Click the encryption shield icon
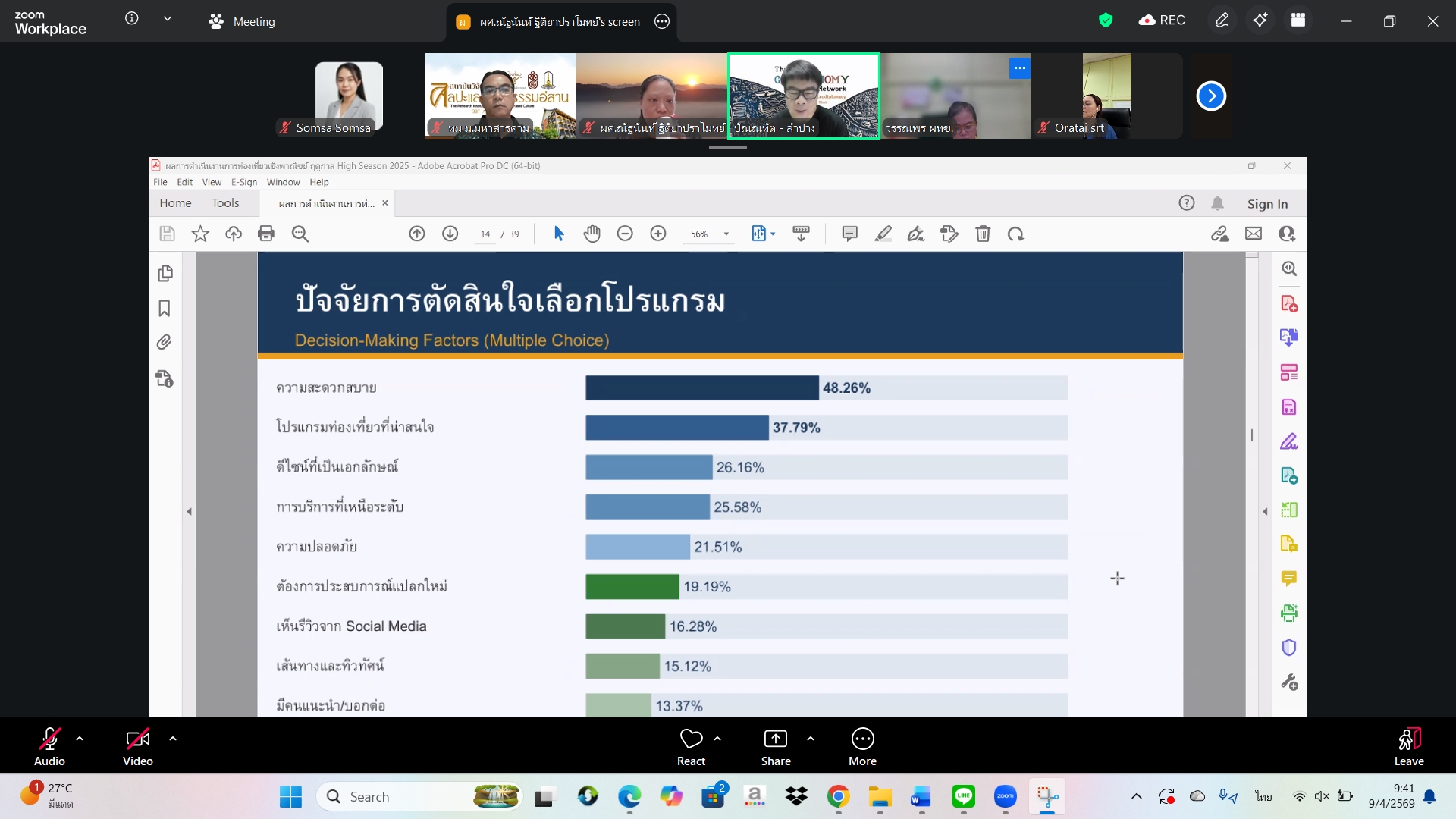Viewport: 1456px width, 819px height. tap(1105, 20)
